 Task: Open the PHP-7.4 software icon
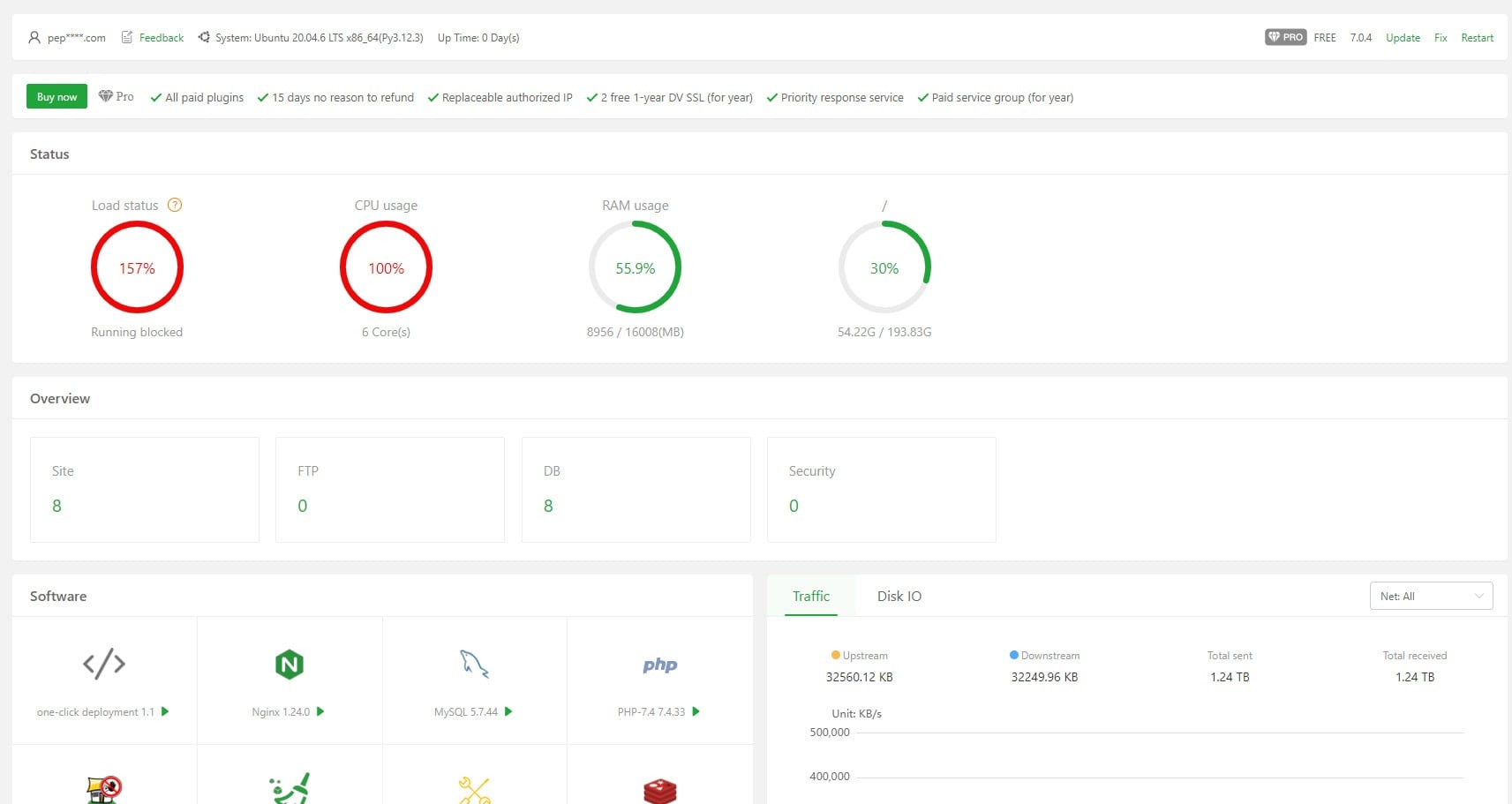pyautogui.click(x=659, y=665)
